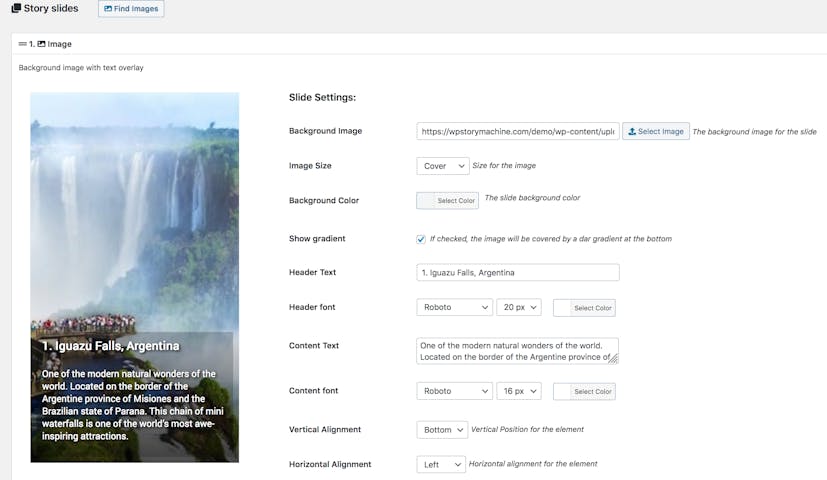
Task: Choose the Content font color swatch
Action: [x=563, y=391]
